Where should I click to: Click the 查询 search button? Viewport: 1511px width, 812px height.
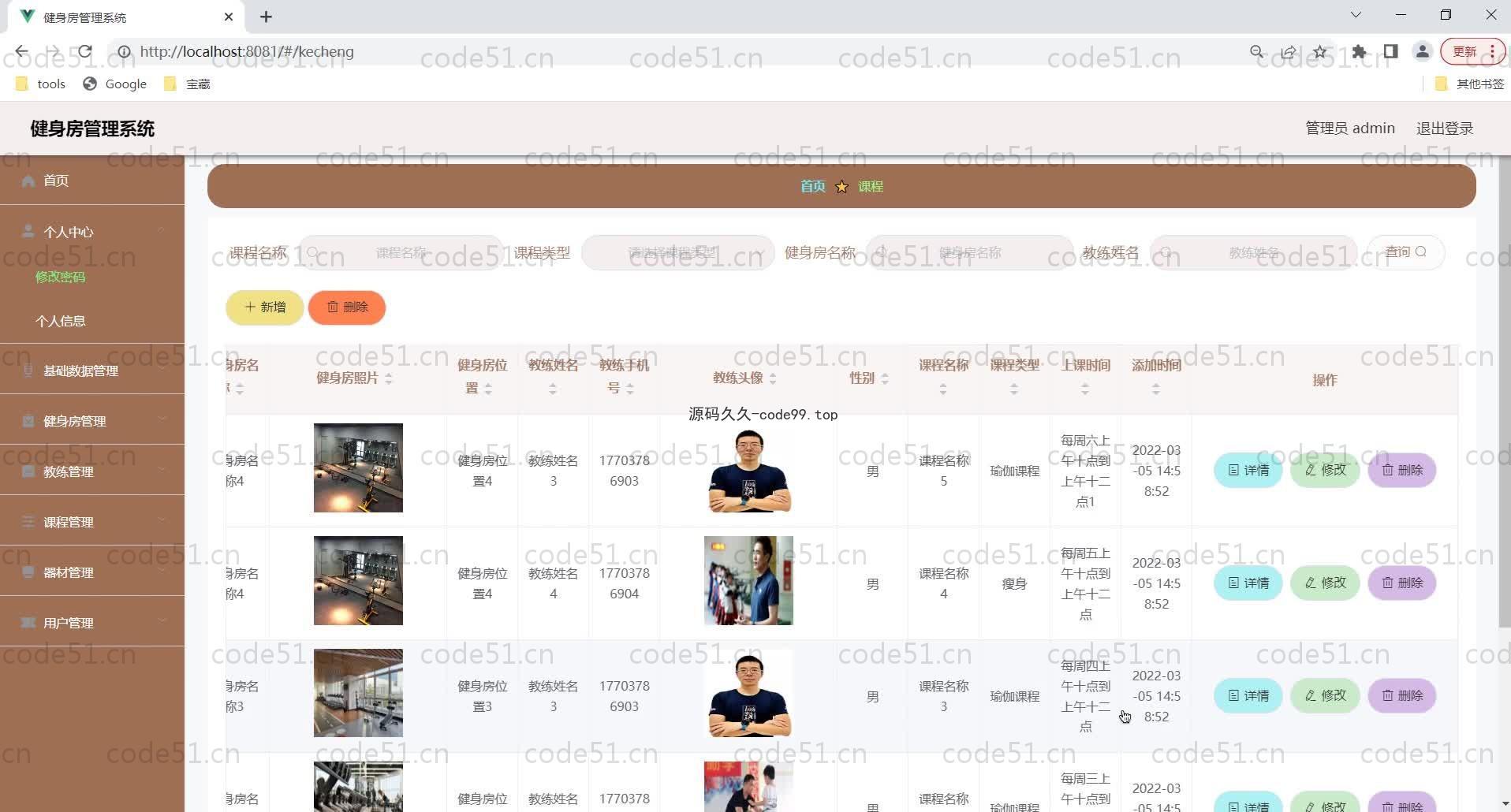click(1405, 251)
